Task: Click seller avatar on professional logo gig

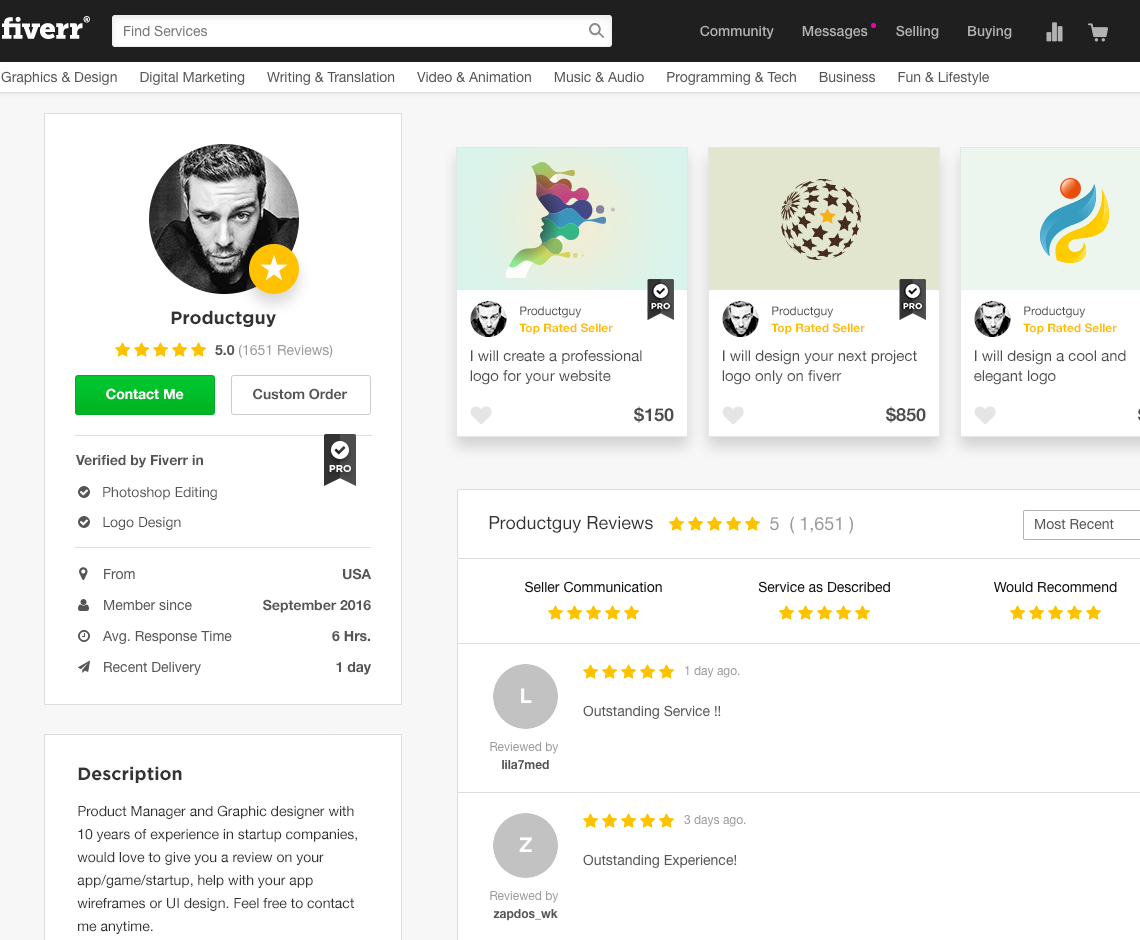Action: point(489,319)
